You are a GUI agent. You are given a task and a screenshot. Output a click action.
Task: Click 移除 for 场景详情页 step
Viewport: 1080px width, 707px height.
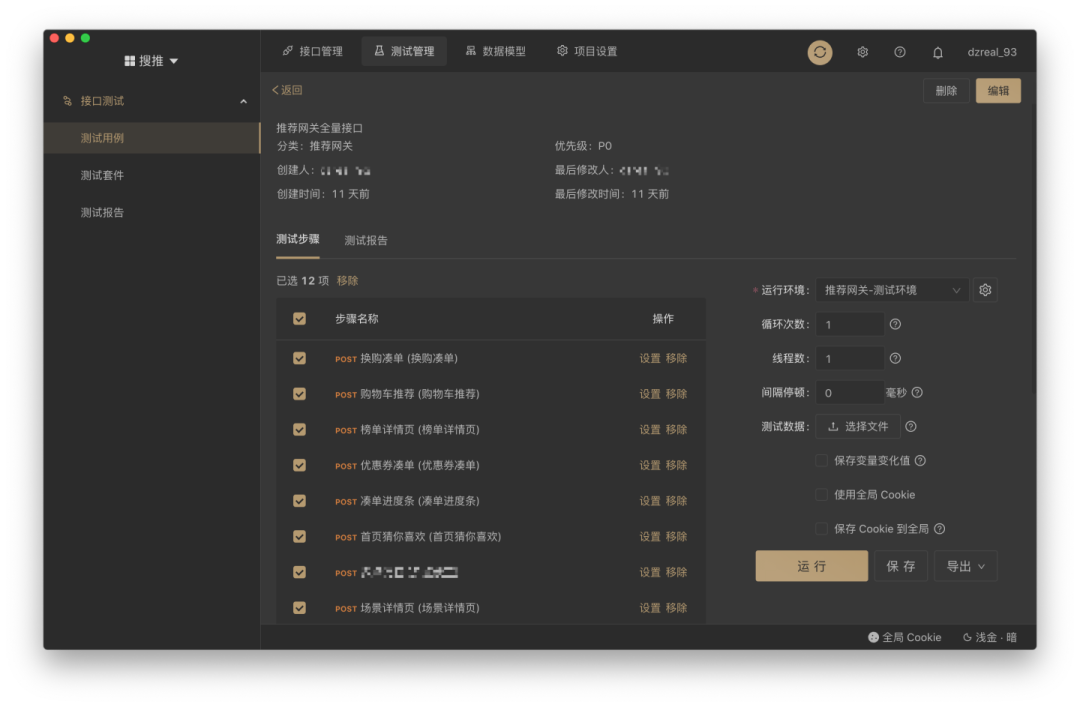point(676,608)
